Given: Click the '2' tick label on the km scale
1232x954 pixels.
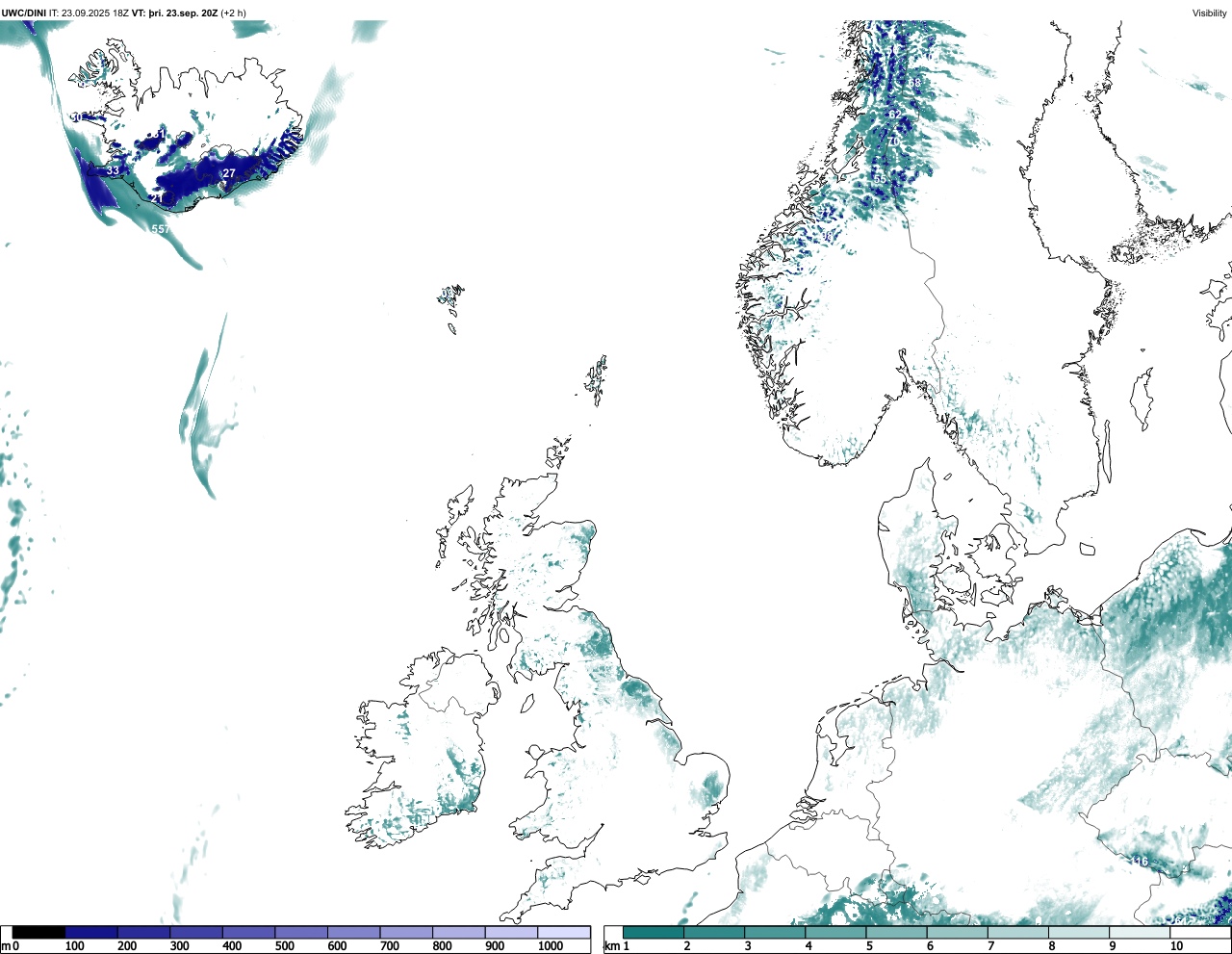Looking at the screenshot, I should (x=686, y=946).
